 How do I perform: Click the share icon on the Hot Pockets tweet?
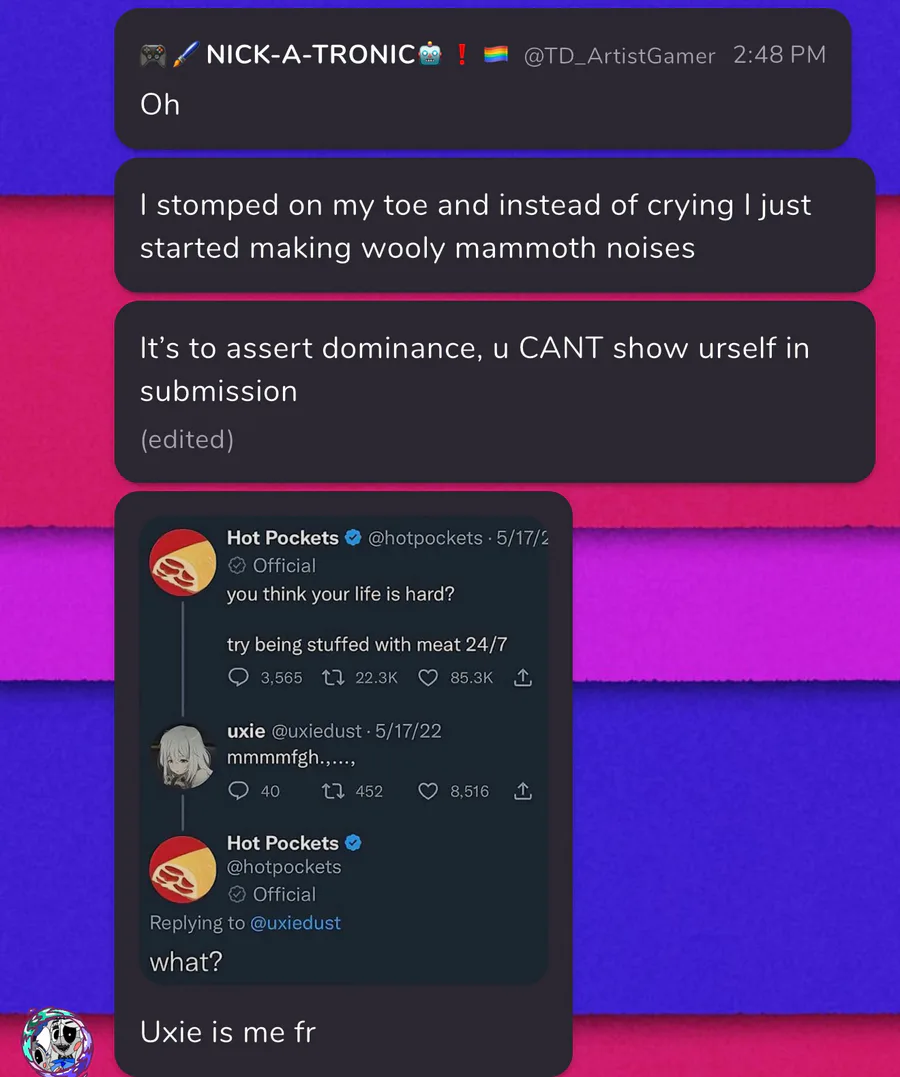[522, 678]
